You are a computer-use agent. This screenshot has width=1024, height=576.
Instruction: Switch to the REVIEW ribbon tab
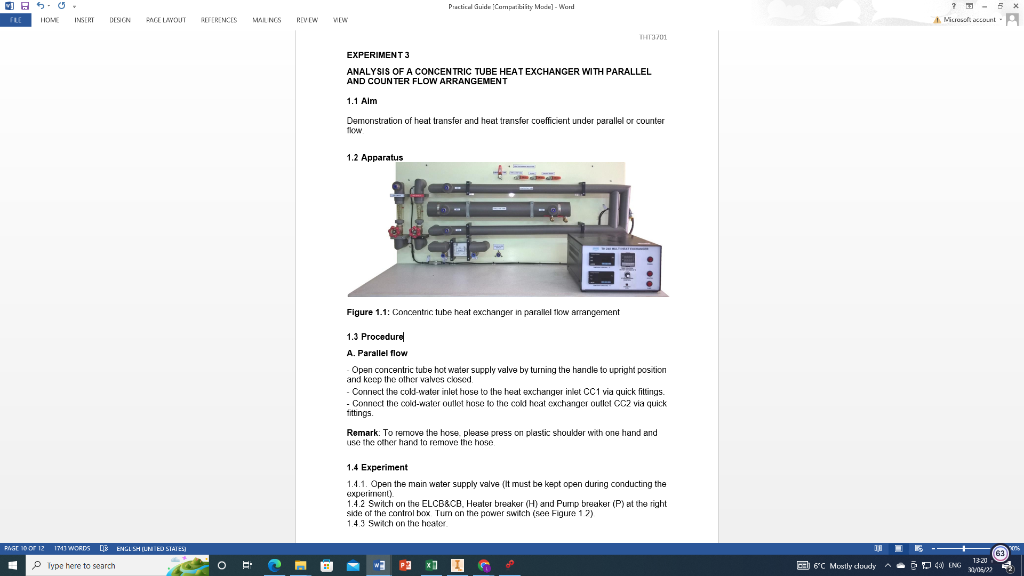pyautogui.click(x=307, y=19)
